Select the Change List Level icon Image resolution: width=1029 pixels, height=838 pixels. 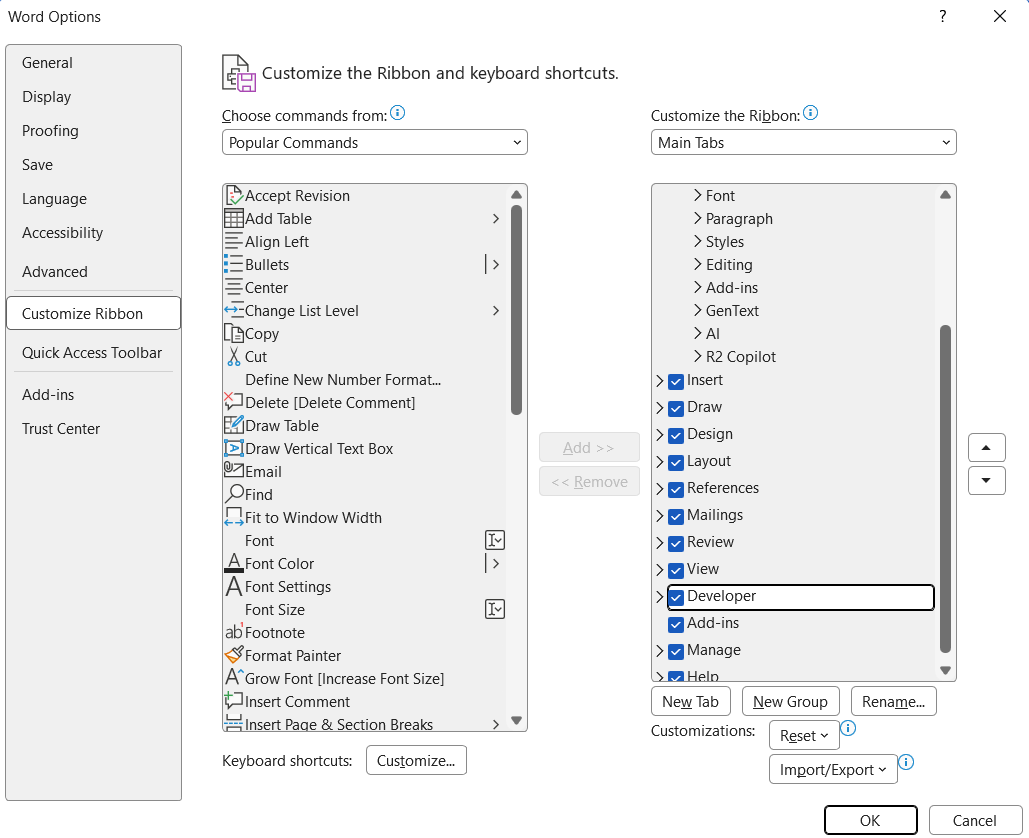click(234, 310)
